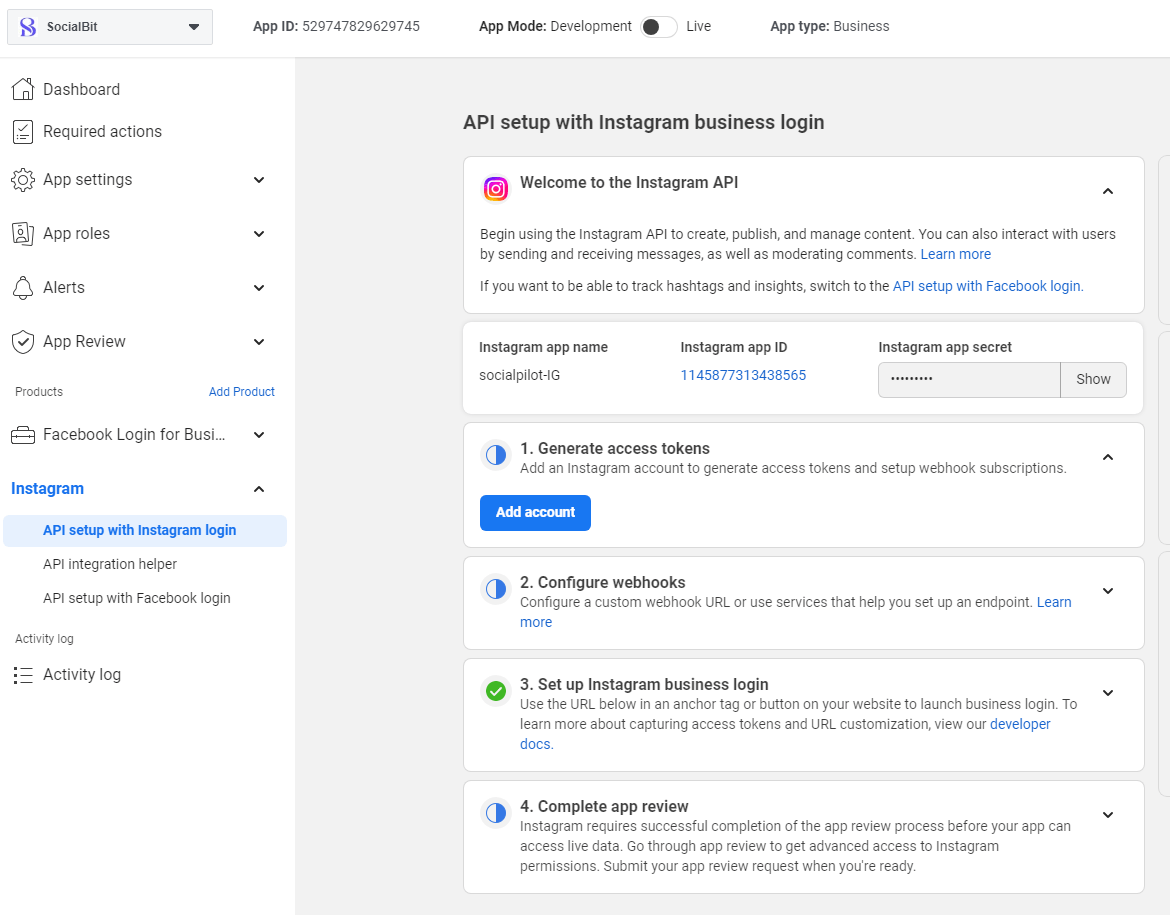Click the App ID 529747829629745 text

(337, 27)
